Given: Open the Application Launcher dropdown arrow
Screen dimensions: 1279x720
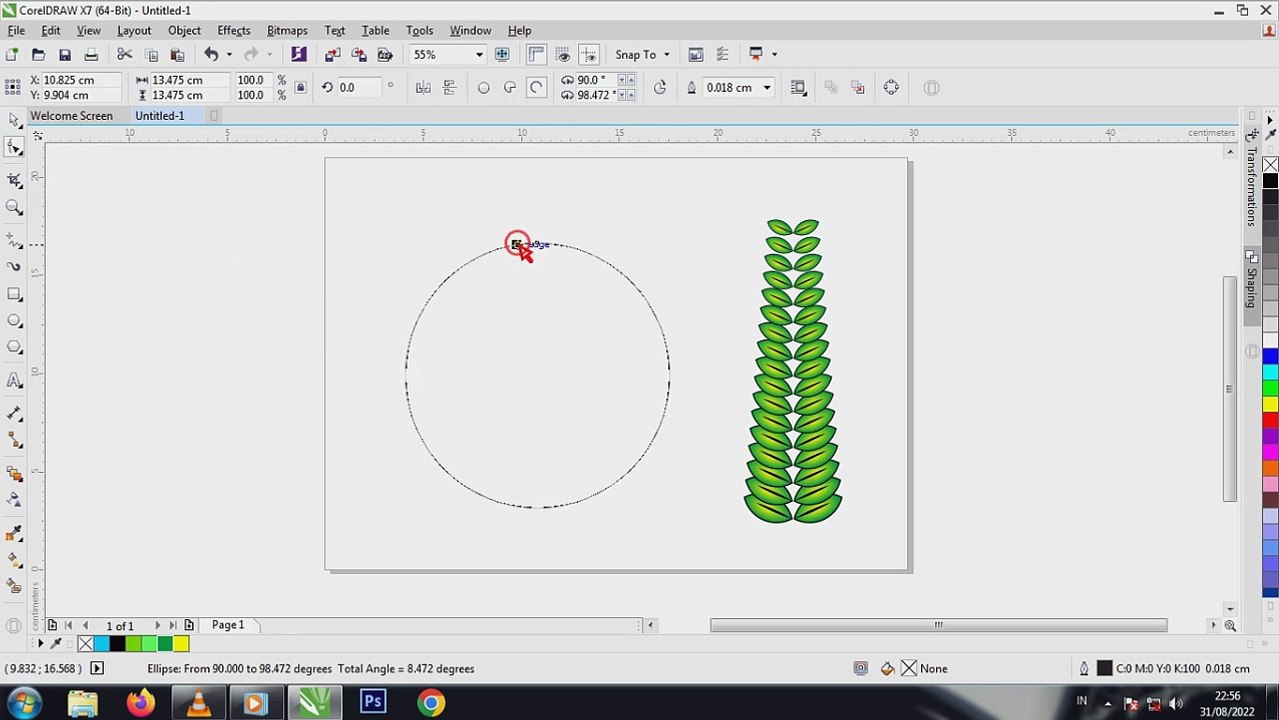Looking at the screenshot, I should pos(774,55).
